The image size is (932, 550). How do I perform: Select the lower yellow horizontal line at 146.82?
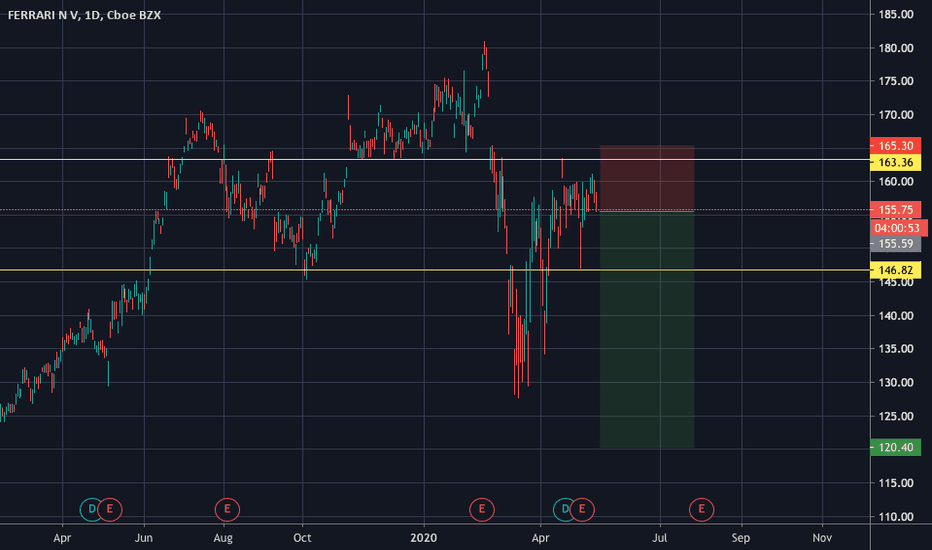click(x=434, y=270)
